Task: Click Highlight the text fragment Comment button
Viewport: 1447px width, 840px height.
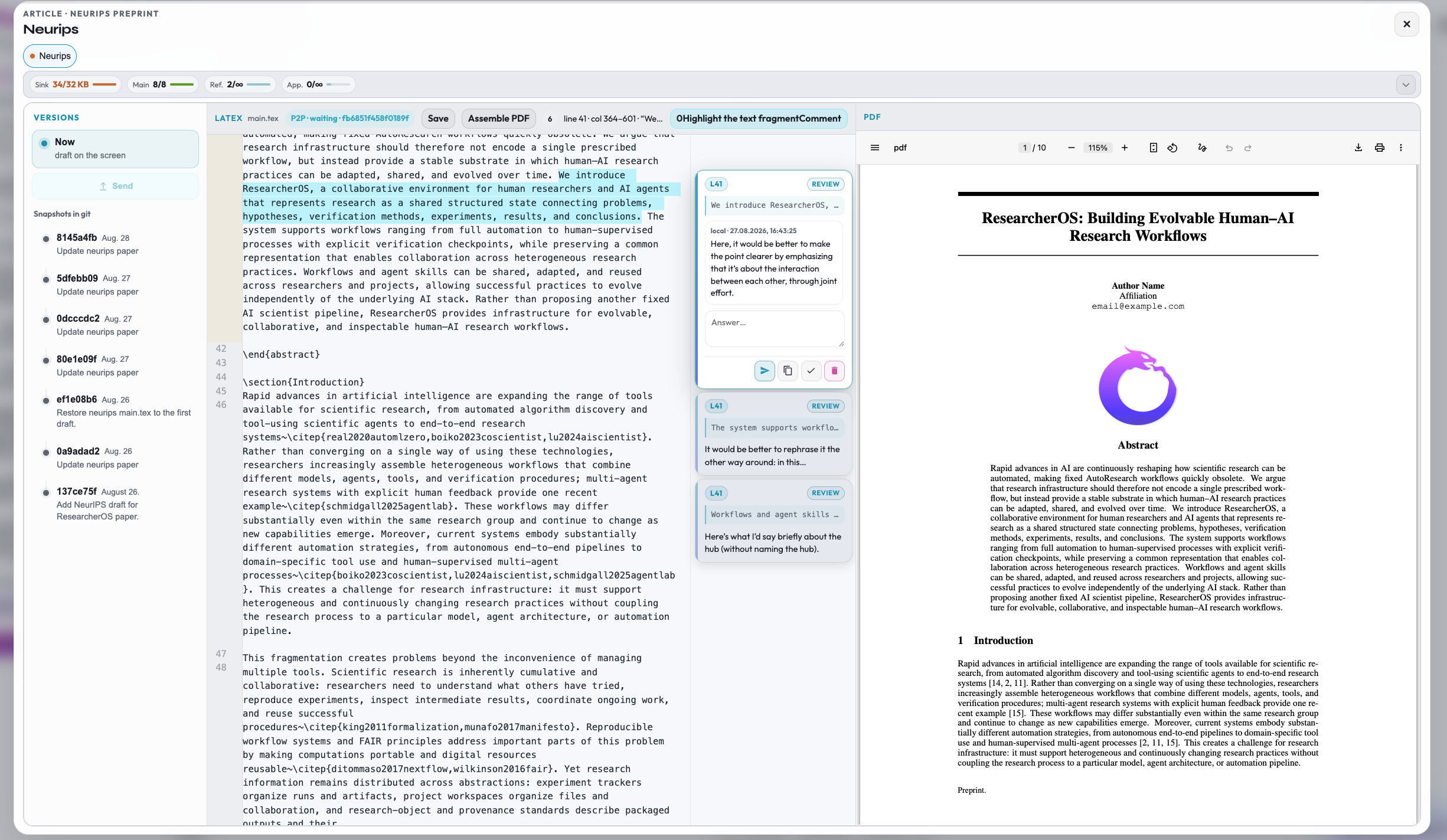Action: (759, 119)
